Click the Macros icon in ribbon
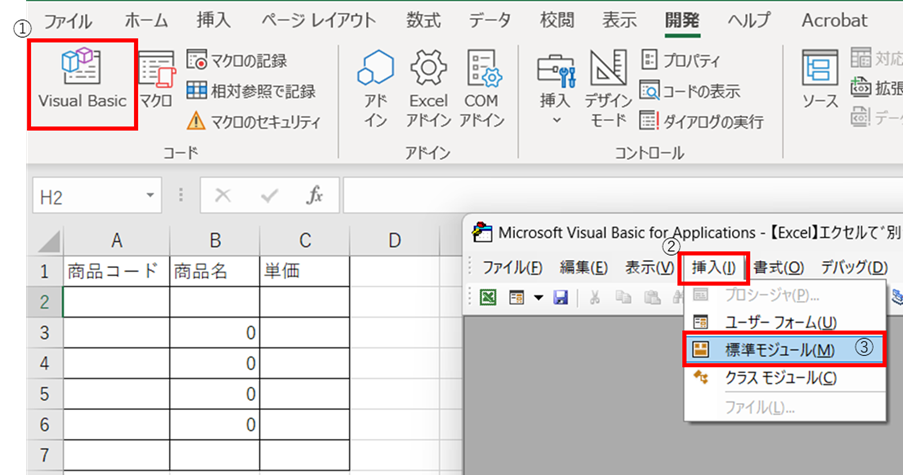 click(x=156, y=80)
